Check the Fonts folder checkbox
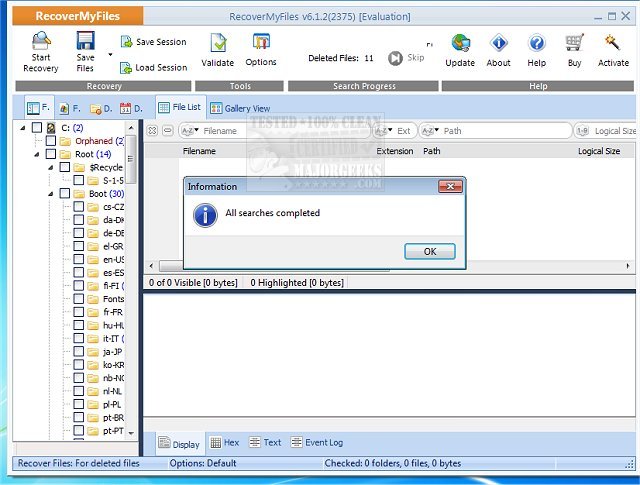640x485 pixels. [x=78, y=299]
